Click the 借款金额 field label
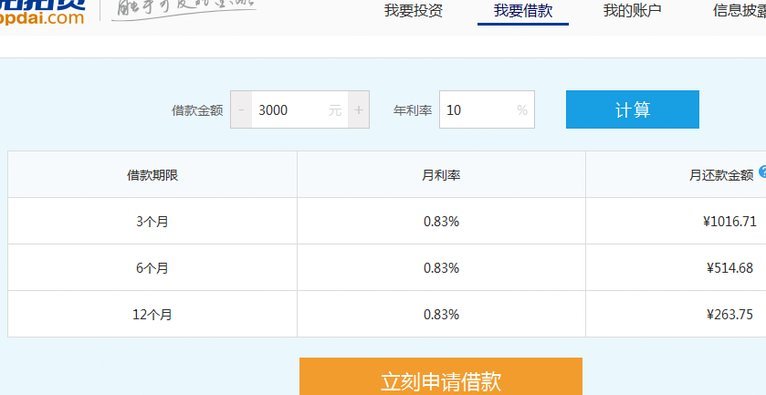The width and height of the screenshot is (766, 395). click(197, 110)
